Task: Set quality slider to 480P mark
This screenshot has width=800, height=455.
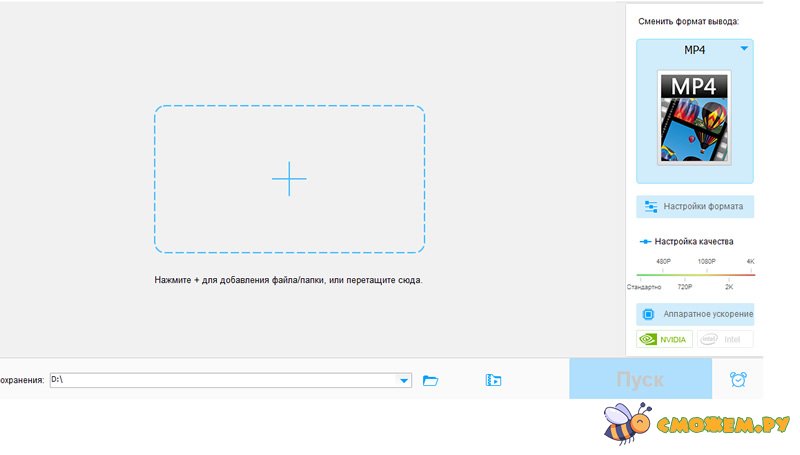Action: tap(663, 273)
